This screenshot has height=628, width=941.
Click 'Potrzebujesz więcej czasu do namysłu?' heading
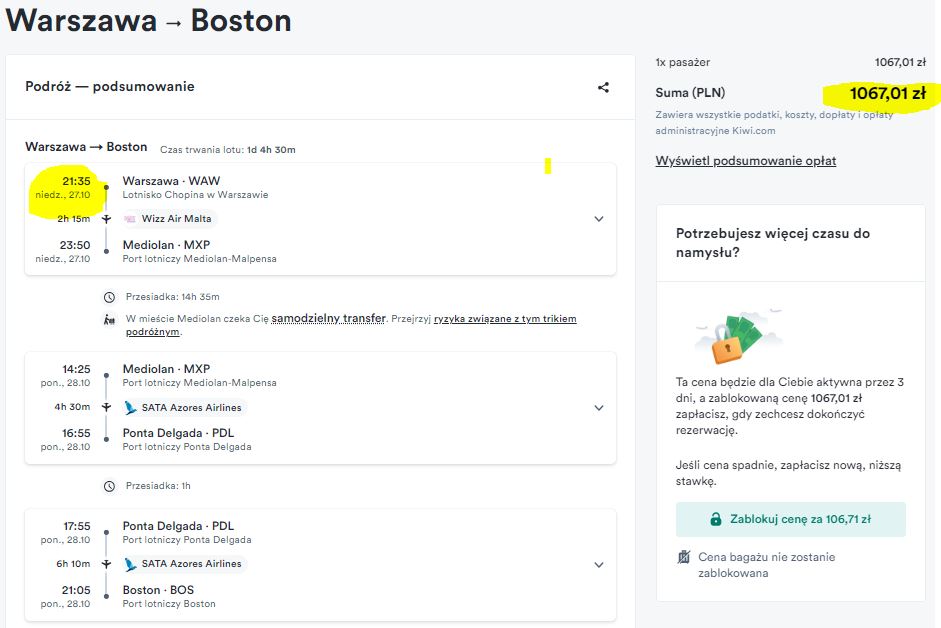(x=772, y=243)
